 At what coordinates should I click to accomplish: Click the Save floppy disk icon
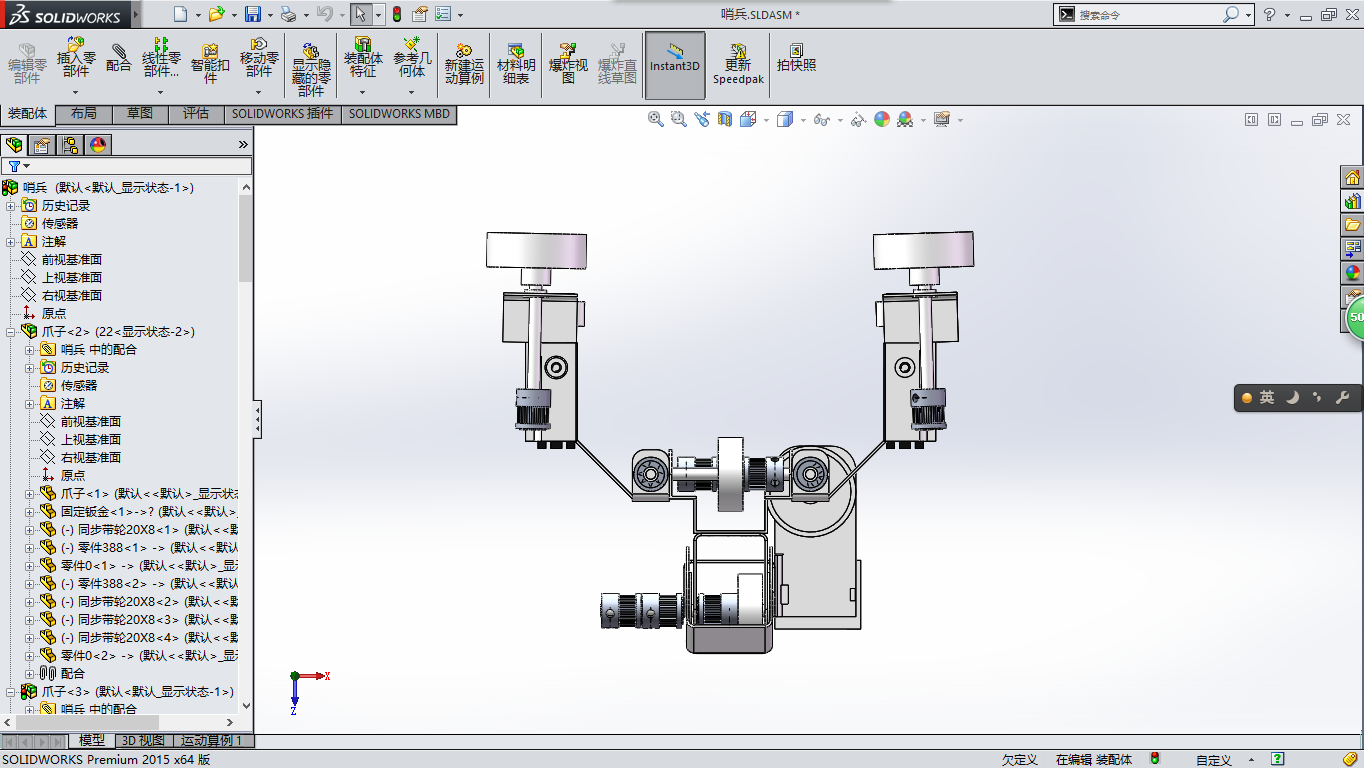click(253, 14)
